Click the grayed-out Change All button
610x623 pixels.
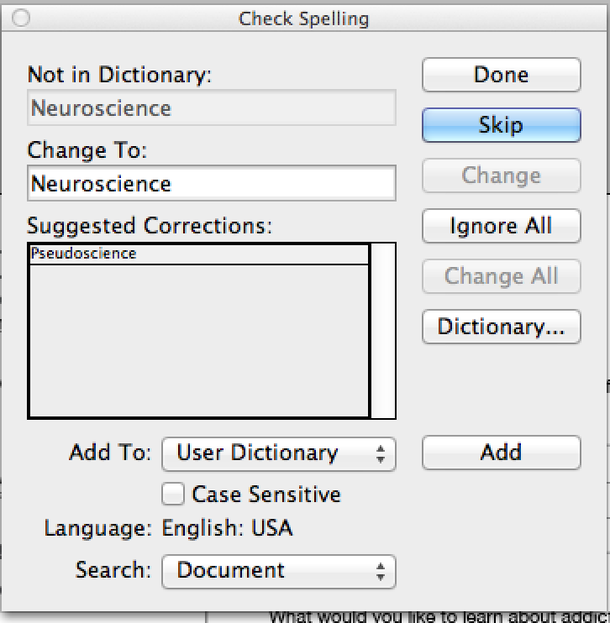pos(501,276)
